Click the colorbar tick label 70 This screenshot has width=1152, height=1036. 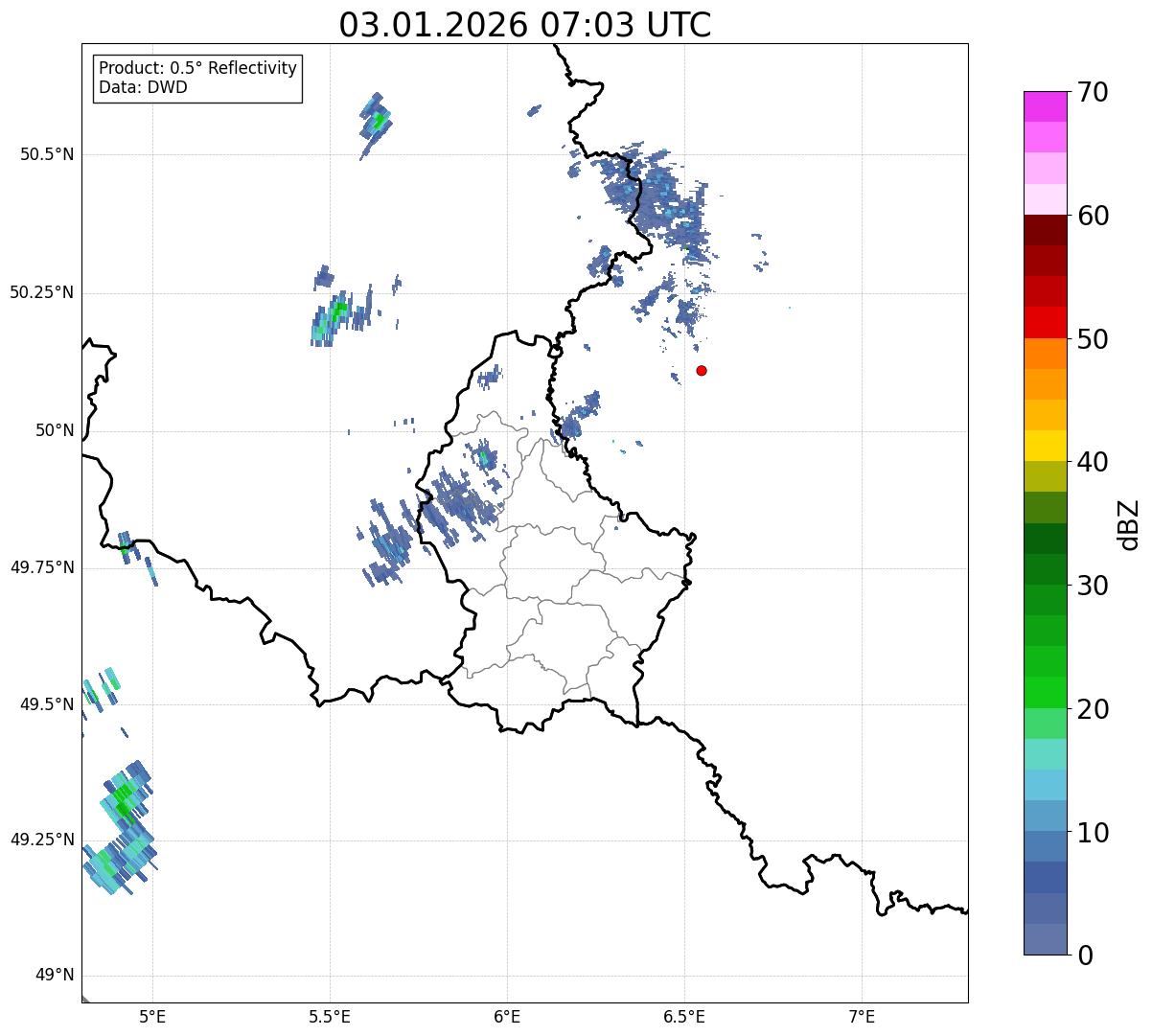pos(1094,92)
